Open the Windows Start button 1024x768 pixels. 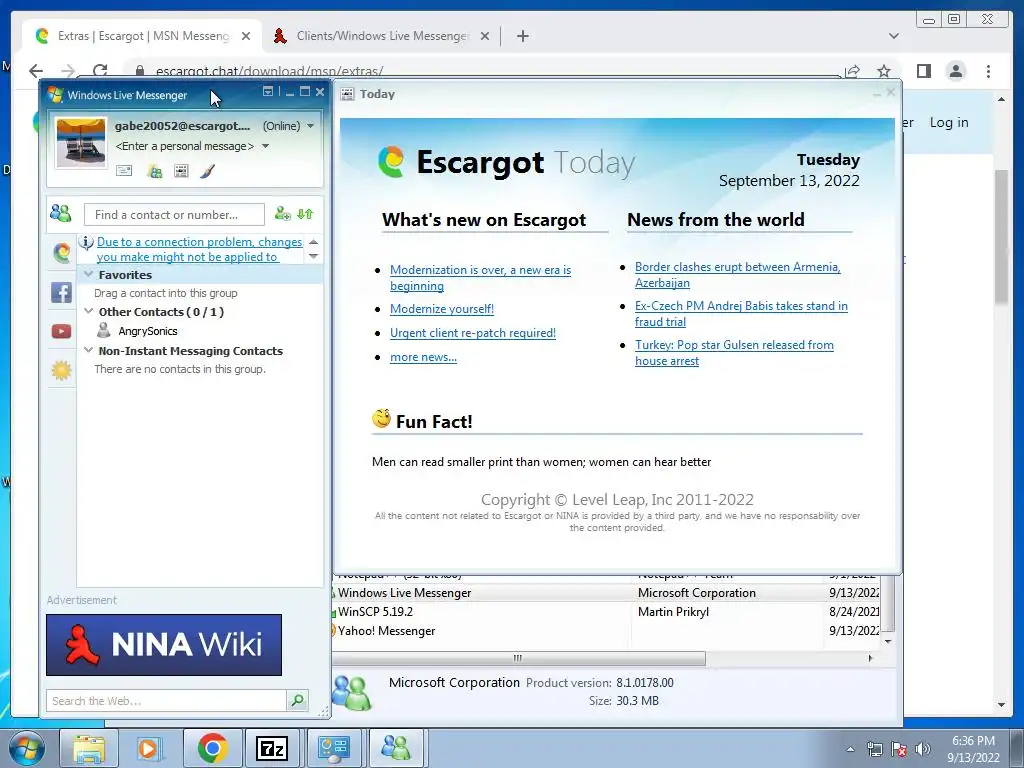[x=26, y=748]
